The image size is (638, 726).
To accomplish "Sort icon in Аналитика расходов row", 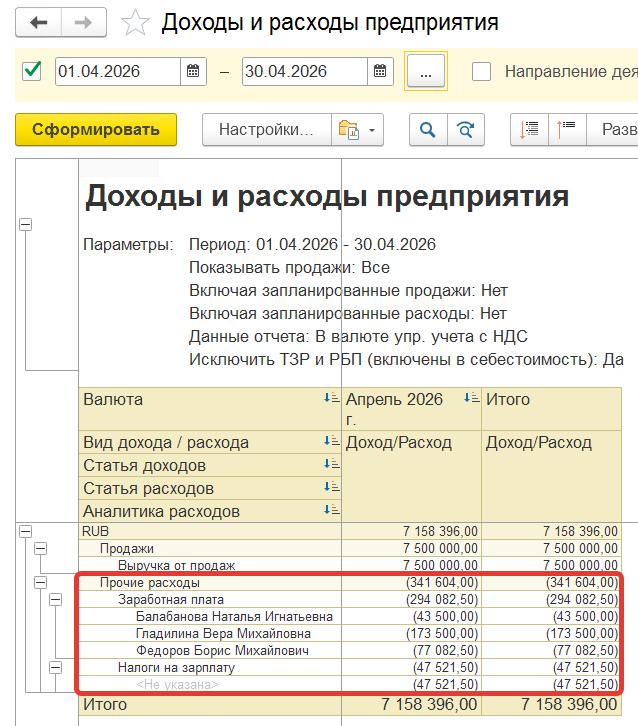I will point(332,510).
